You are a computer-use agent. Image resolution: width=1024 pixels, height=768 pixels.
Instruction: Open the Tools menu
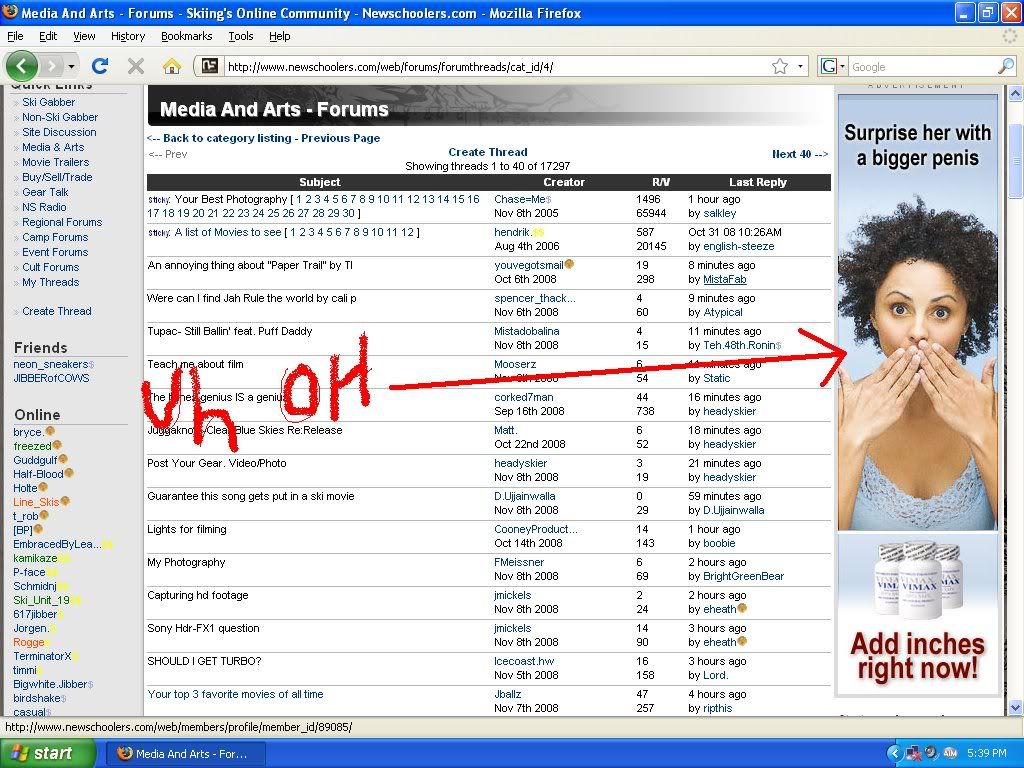(x=241, y=36)
